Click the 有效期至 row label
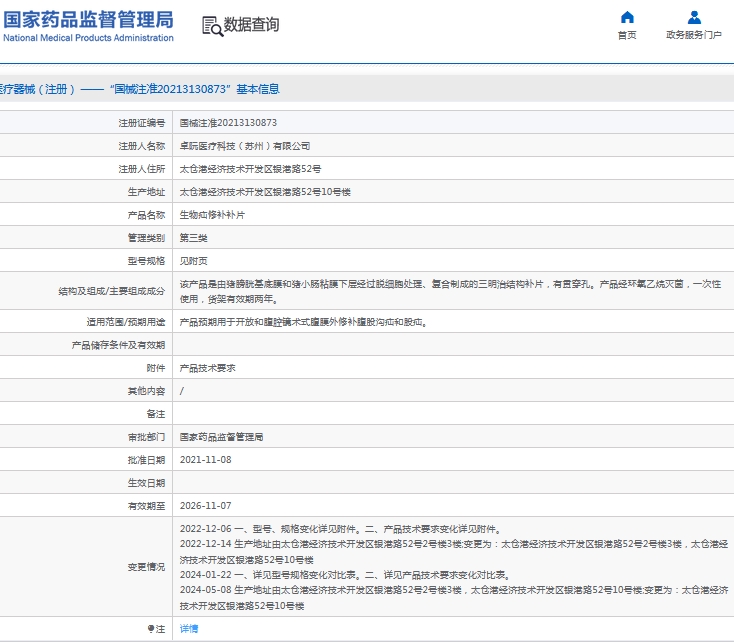Screen dimensions: 734x643 (x=147, y=506)
